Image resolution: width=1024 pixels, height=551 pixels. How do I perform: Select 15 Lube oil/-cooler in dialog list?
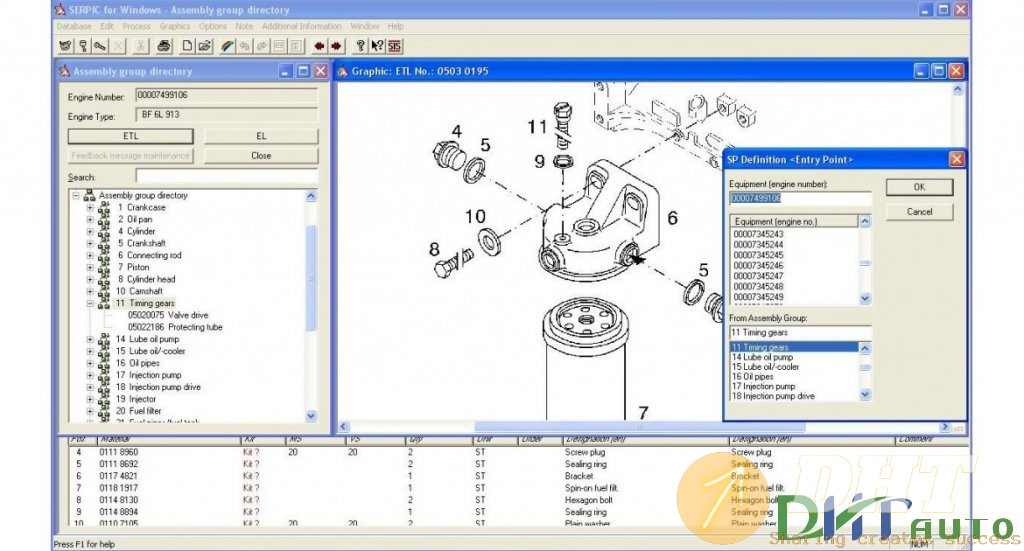765,367
